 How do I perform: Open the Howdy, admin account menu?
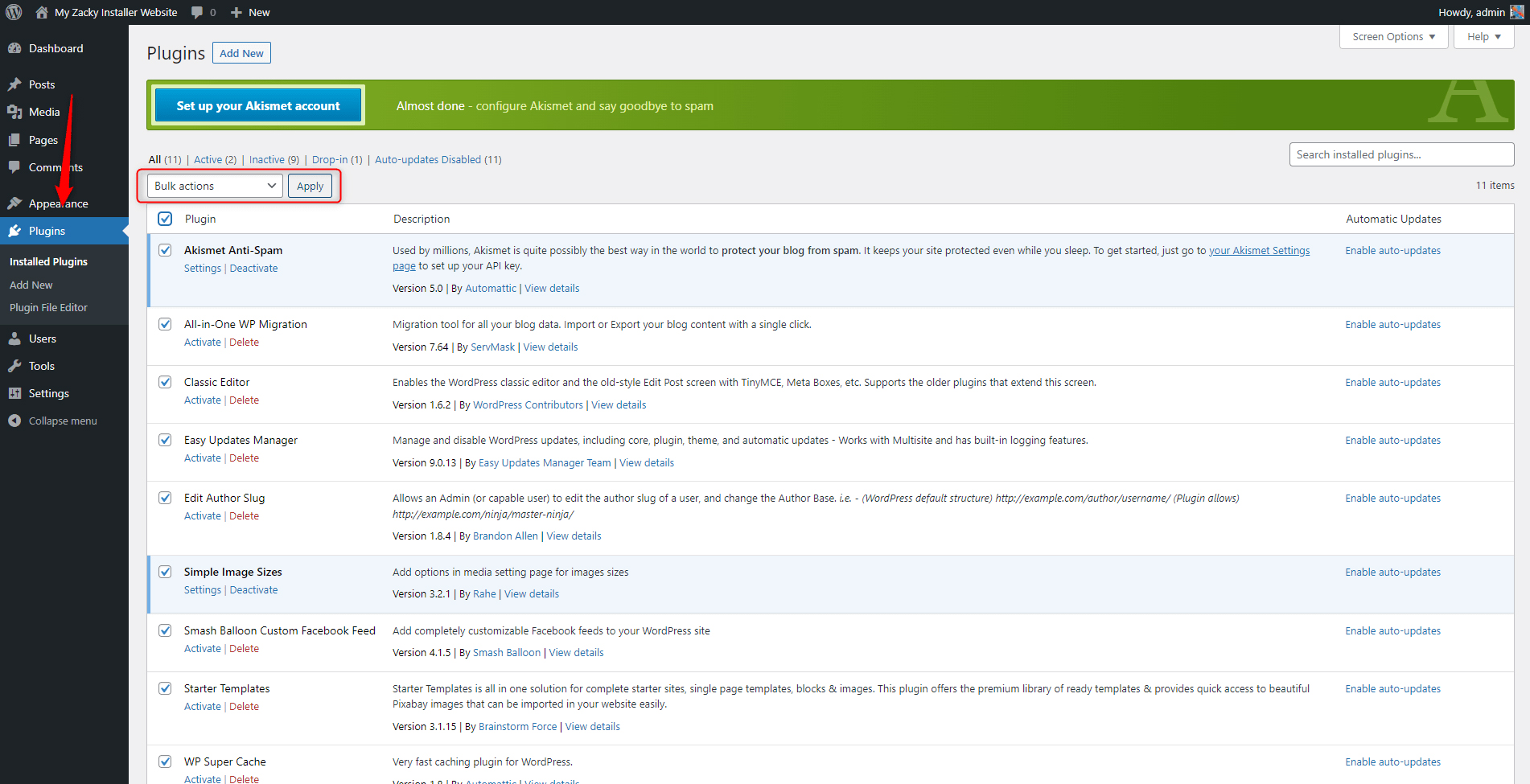[x=1480, y=12]
